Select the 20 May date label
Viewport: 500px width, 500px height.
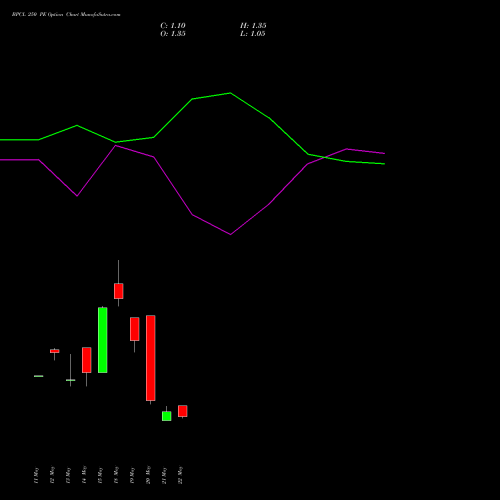[148, 475]
